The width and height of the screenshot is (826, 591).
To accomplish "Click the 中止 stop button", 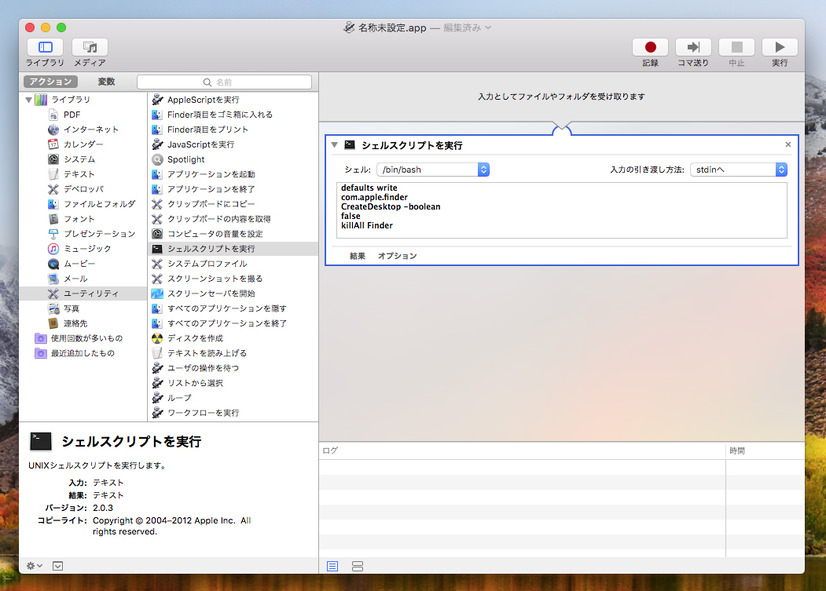I will click(736, 47).
